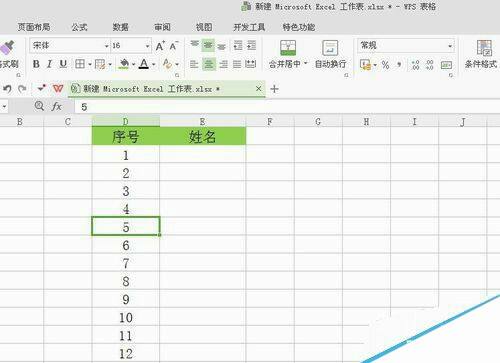Click the percent style icon
Viewport: 500px width, 363px height.
[x=385, y=65]
